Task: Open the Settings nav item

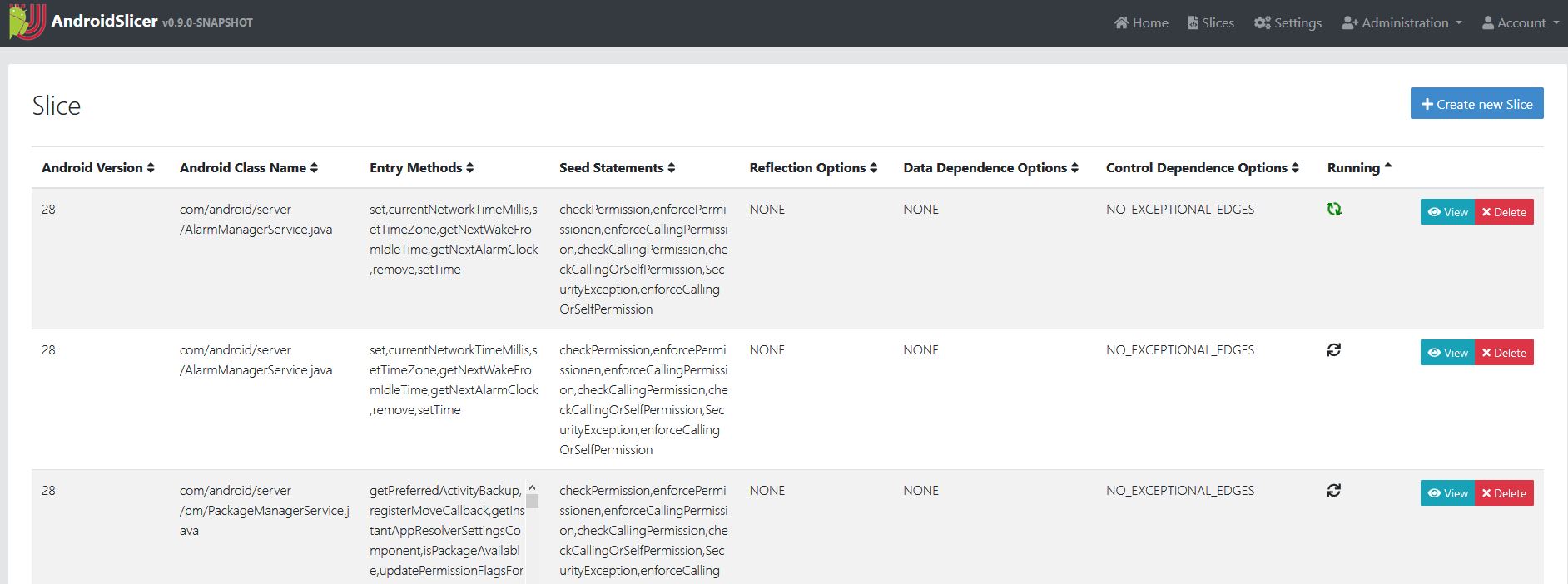Action: click(x=1288, y=23)
